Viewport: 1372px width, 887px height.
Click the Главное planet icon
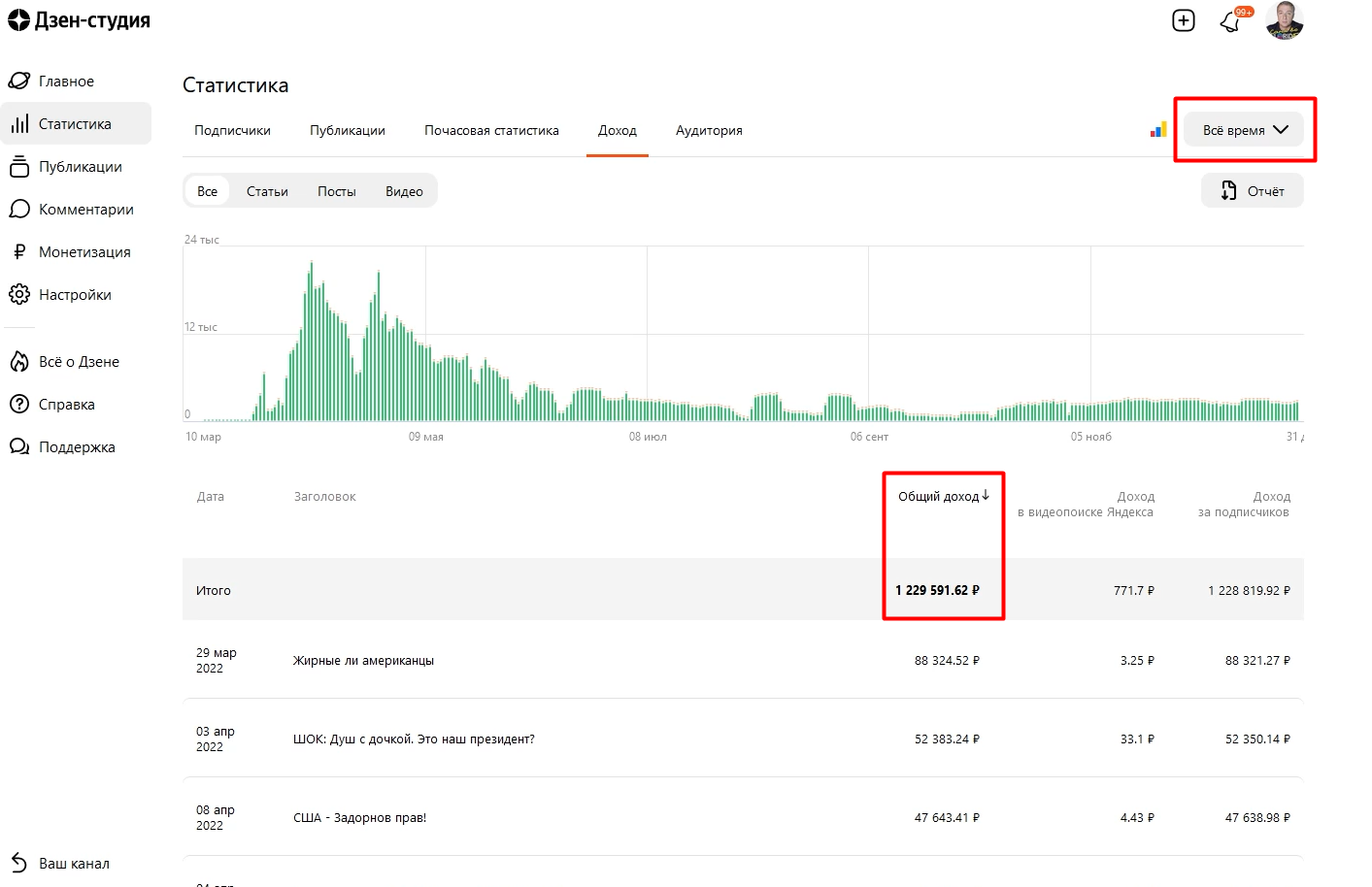point(19,81)
